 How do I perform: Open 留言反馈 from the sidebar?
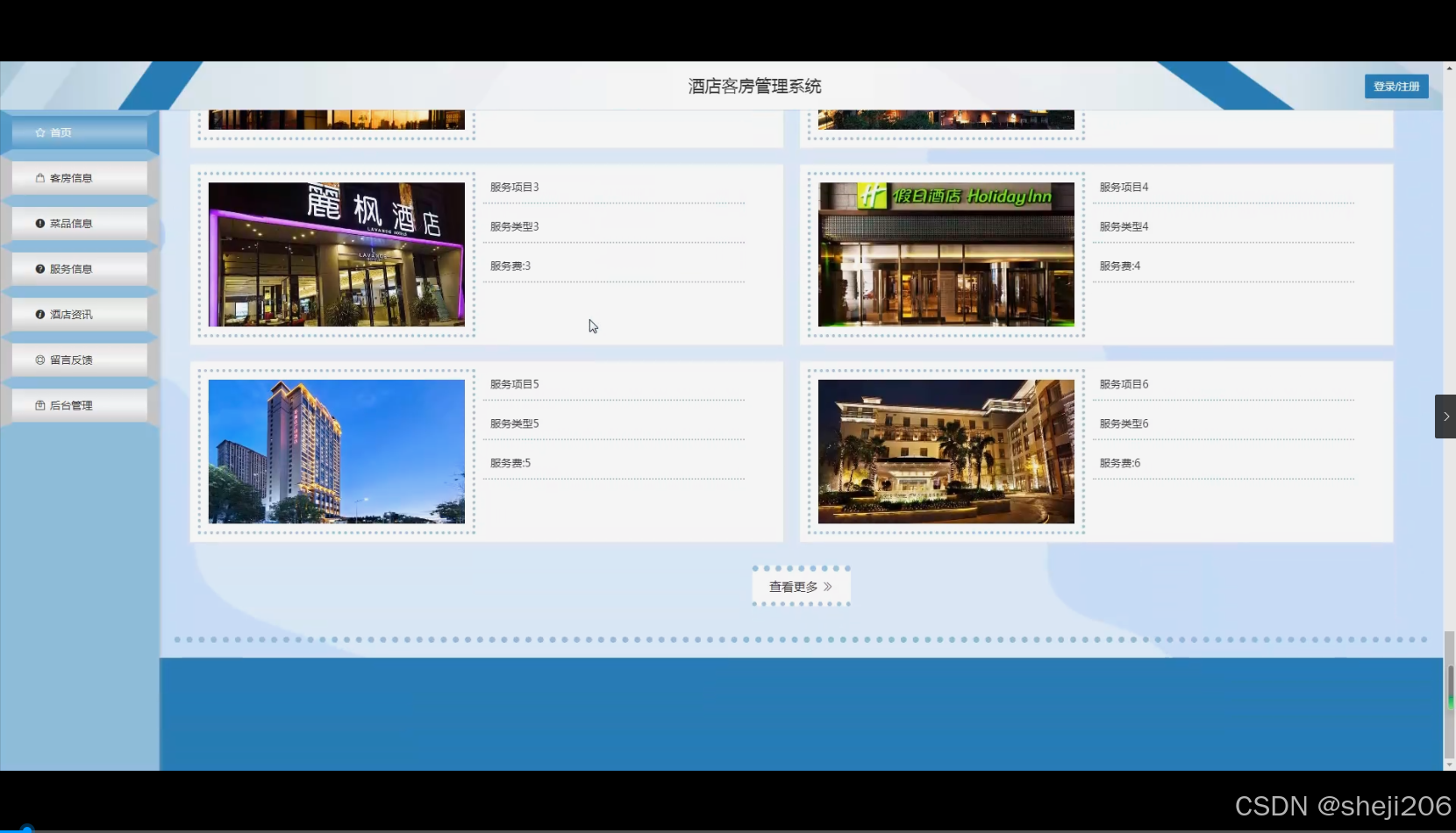pos(80,360)
